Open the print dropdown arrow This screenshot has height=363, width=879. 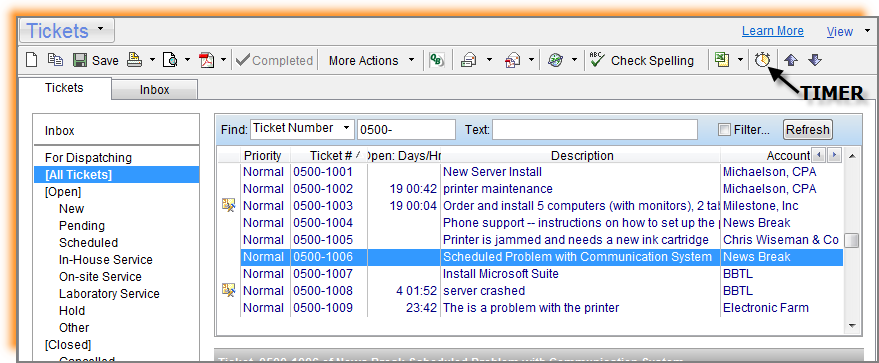(152, 60)
